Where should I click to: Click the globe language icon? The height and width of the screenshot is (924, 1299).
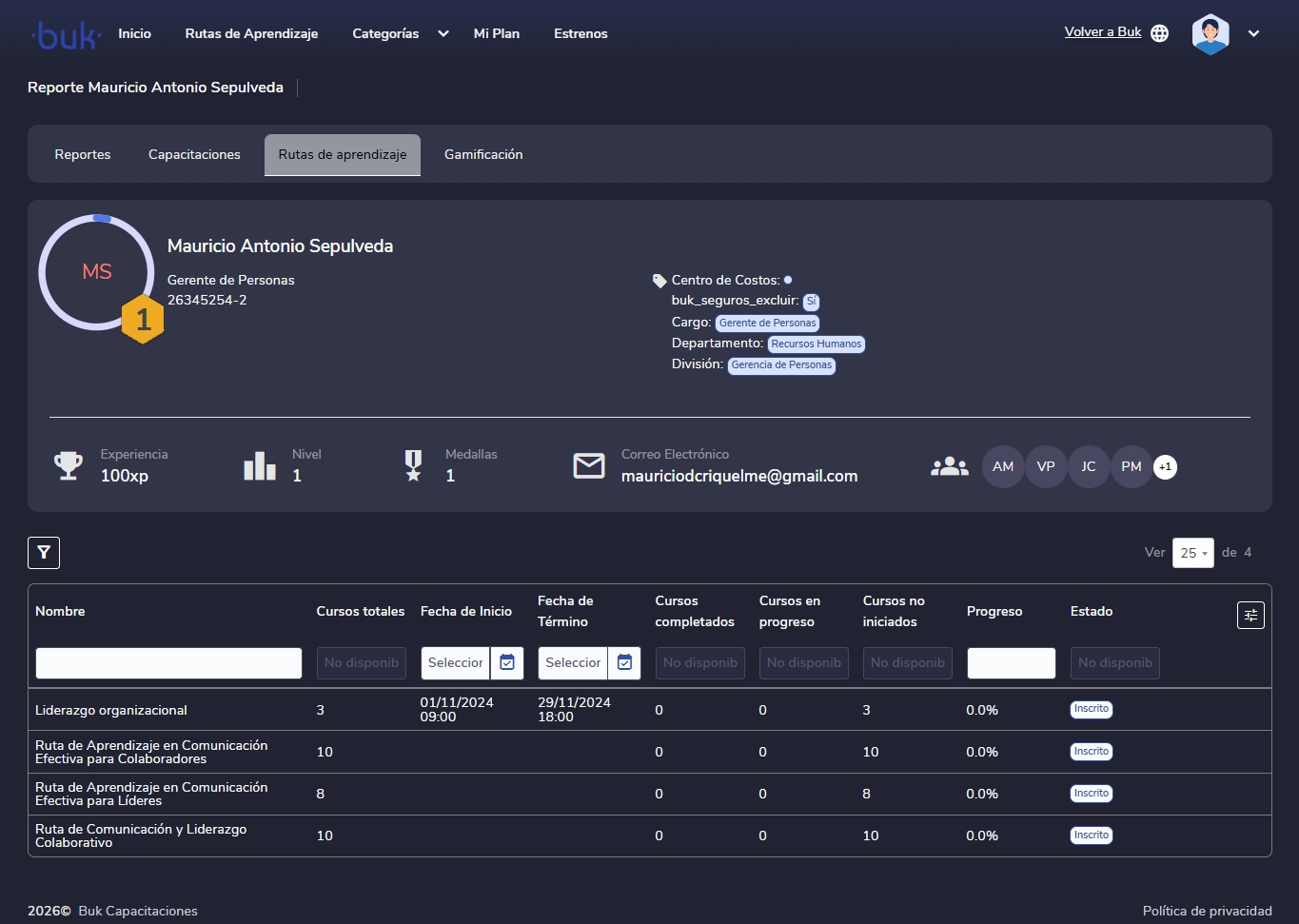pyautogui.click(x=1159, y=33)
